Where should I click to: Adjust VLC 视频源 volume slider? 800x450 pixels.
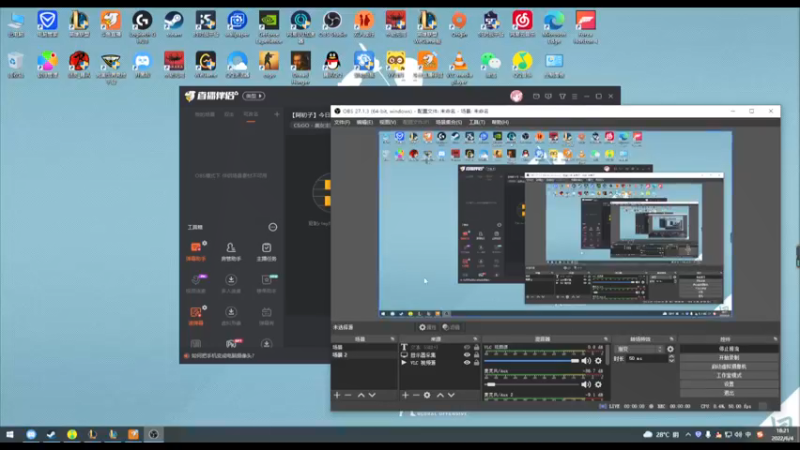coord(532,361)
